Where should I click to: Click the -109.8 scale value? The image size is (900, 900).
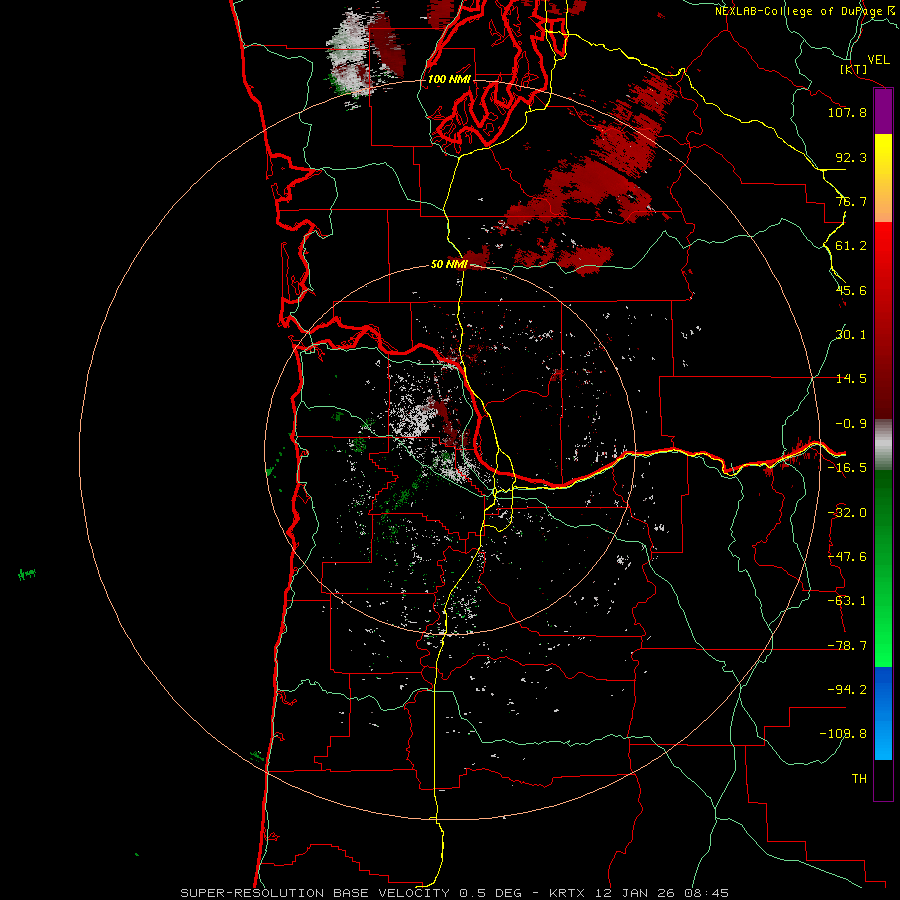(x=843, y=734)
